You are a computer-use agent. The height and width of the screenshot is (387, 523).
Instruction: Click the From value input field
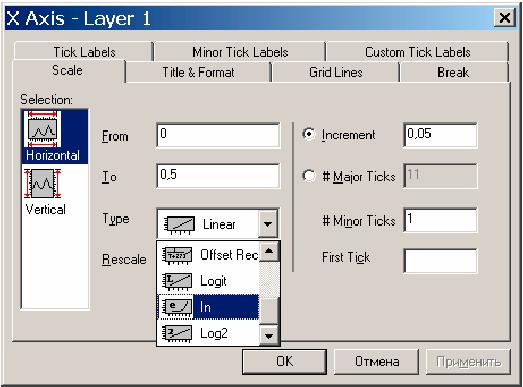pos(218,135)
